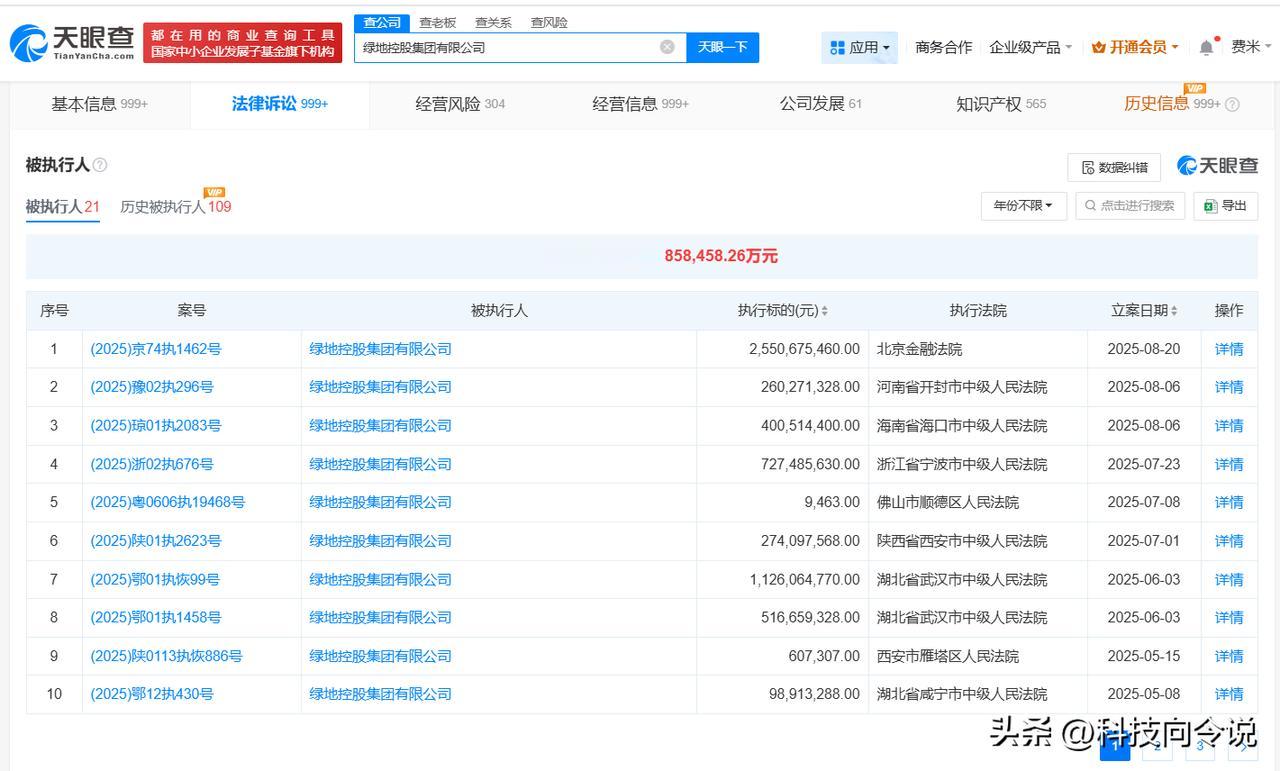Open case (2025)京74执1462号
Image resolution: width=1280 pixels, height=771 pixels.
[155, 349]
